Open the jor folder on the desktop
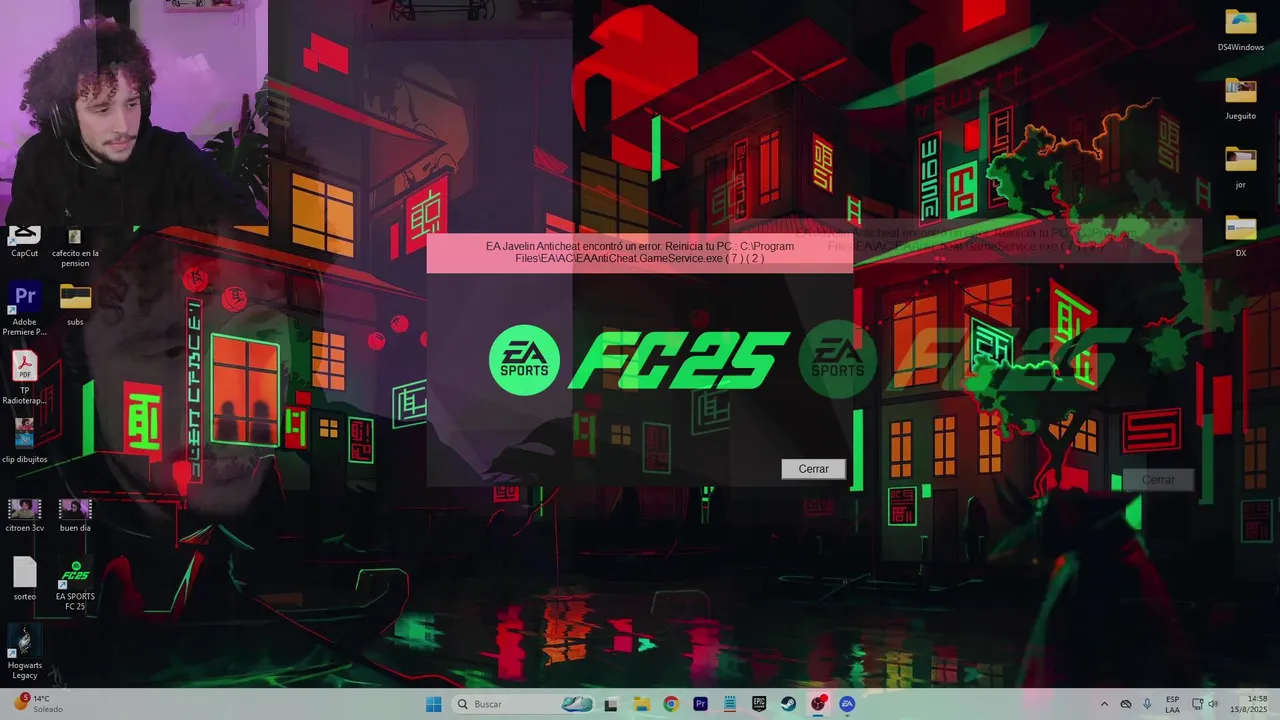The width and height of the screenshot is (1280, 720). (1241, 166)
